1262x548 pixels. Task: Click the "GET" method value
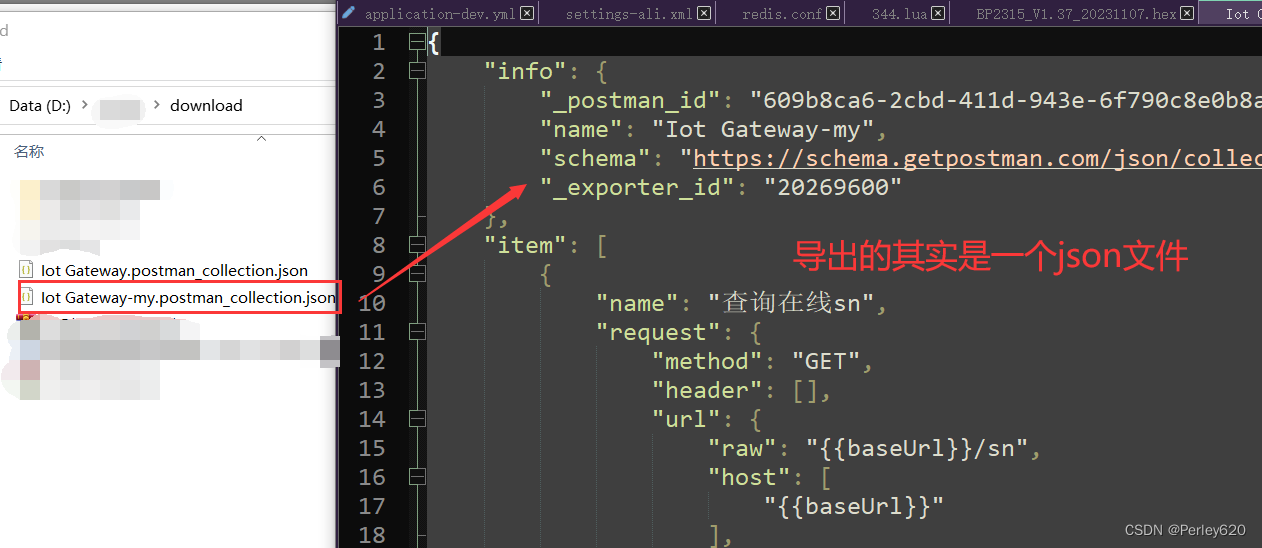(x=826, y=361)
